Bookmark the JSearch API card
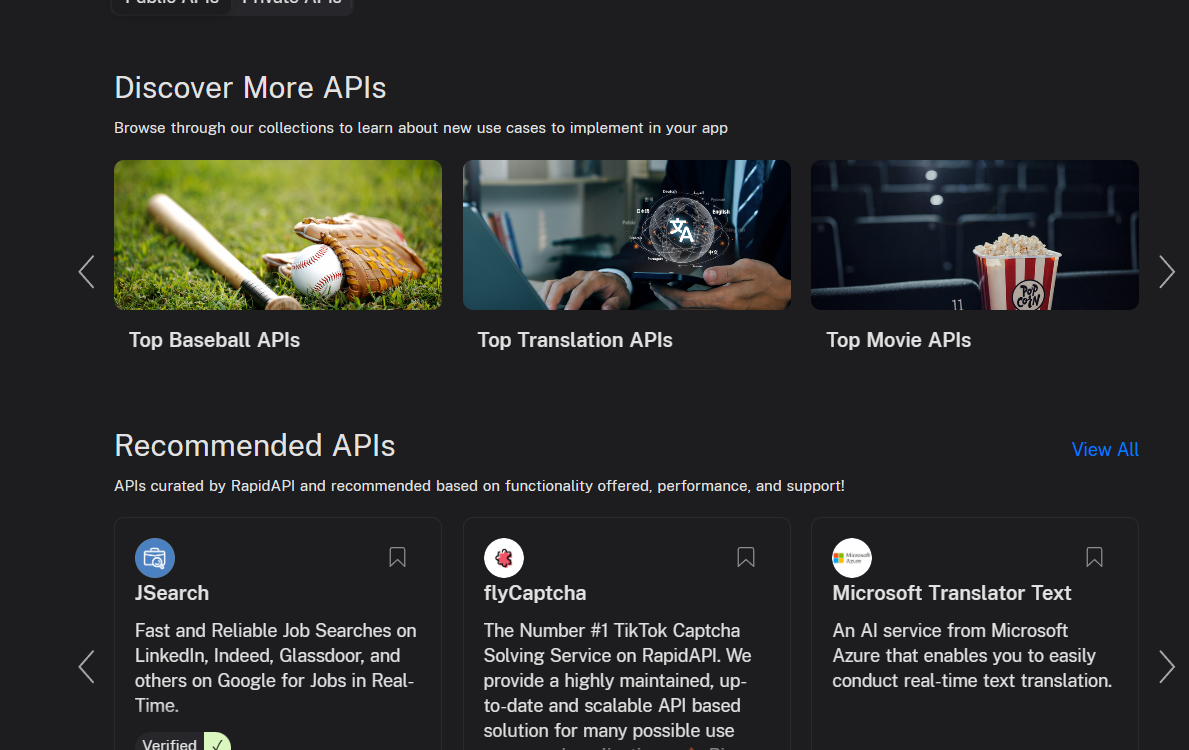The image size is (1189, 750). click(397, 557)
